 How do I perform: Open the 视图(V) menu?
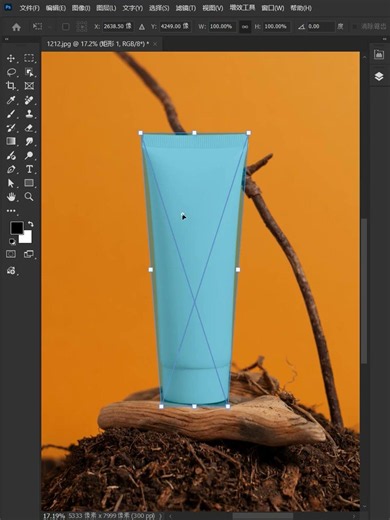tap(213, 8)
